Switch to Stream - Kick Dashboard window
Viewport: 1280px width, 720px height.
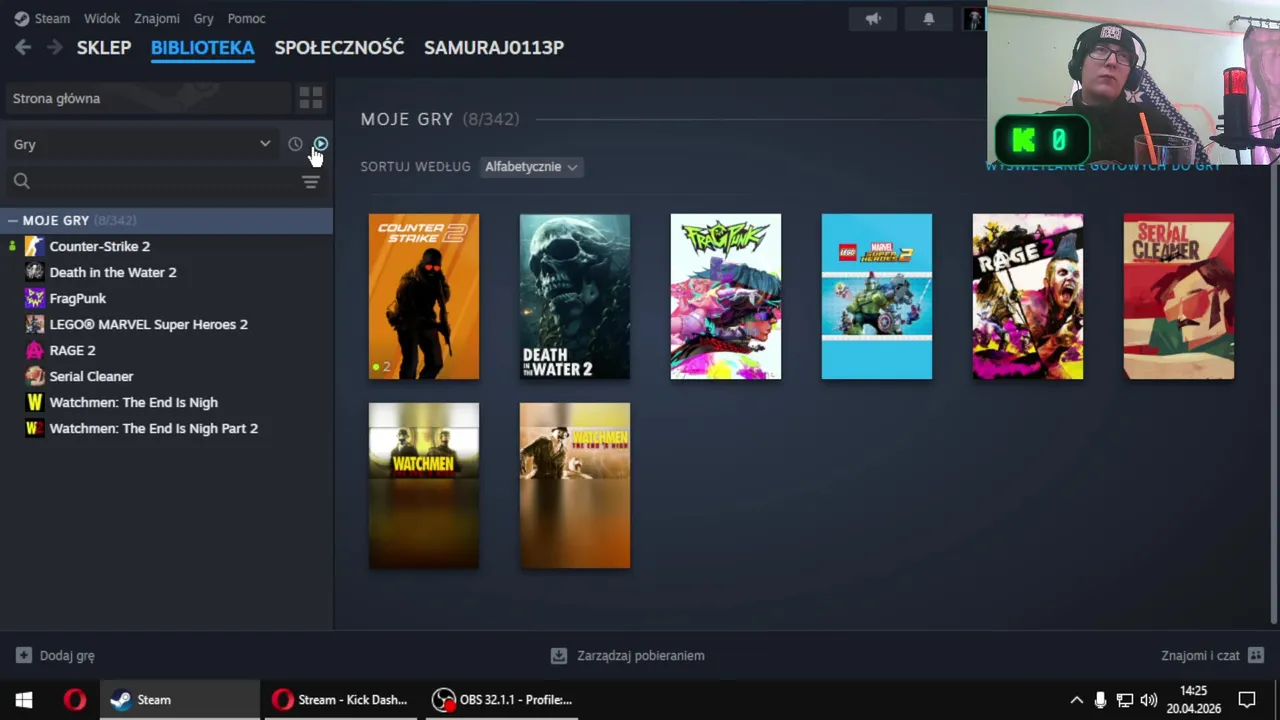tap(340, 700)
